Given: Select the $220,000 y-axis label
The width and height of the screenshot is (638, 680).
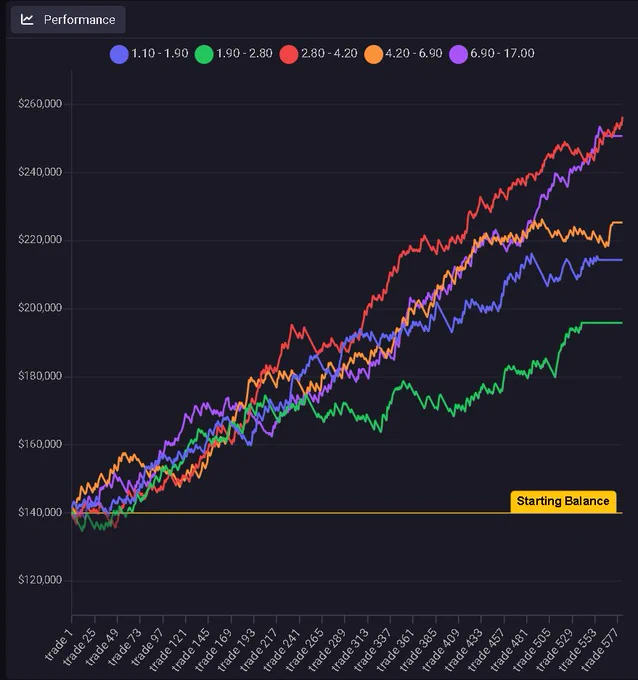Looking at the screenshot, I should click(40, 239).
